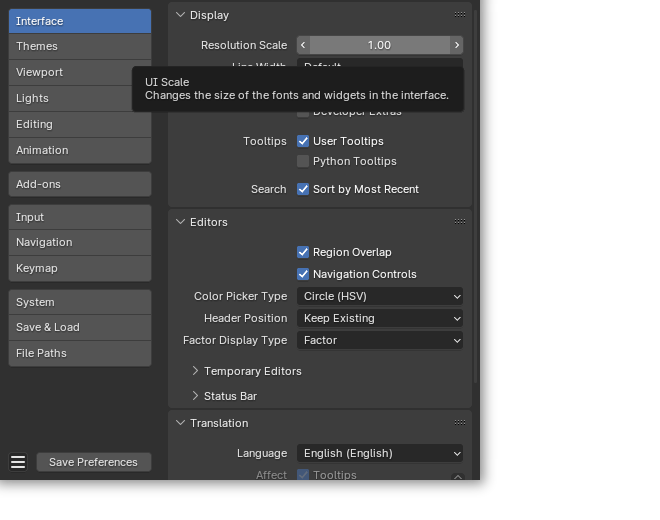Click the Display panel grip dots

point(460,15)
